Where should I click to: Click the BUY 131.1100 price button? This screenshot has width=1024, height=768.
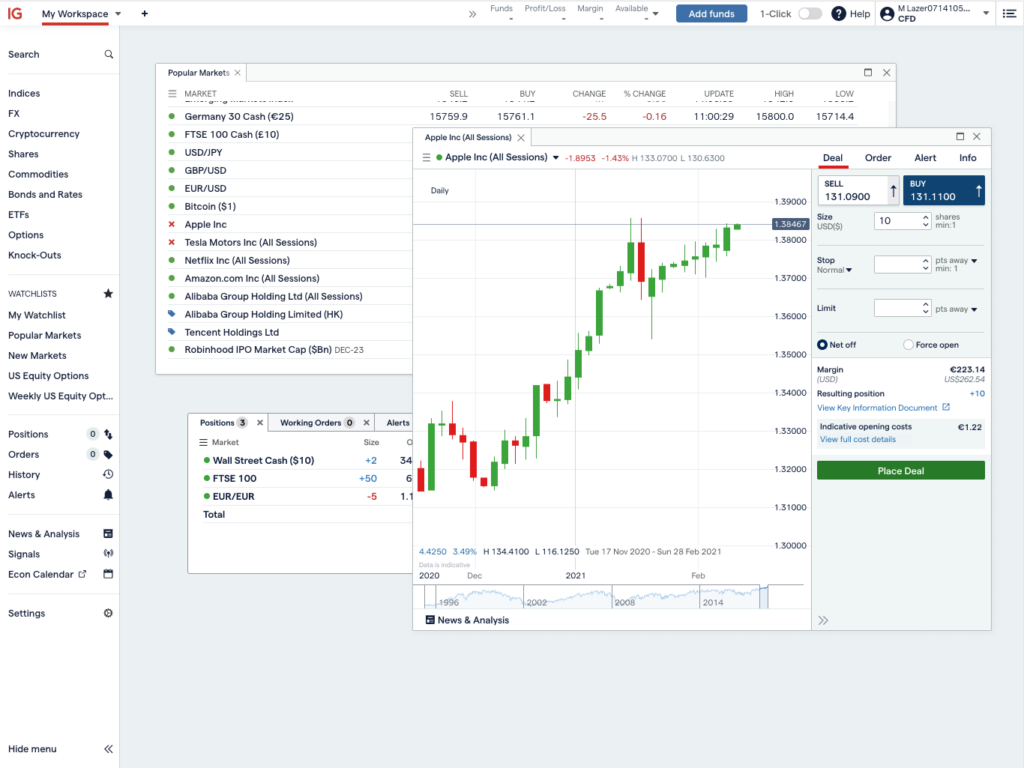944,191
